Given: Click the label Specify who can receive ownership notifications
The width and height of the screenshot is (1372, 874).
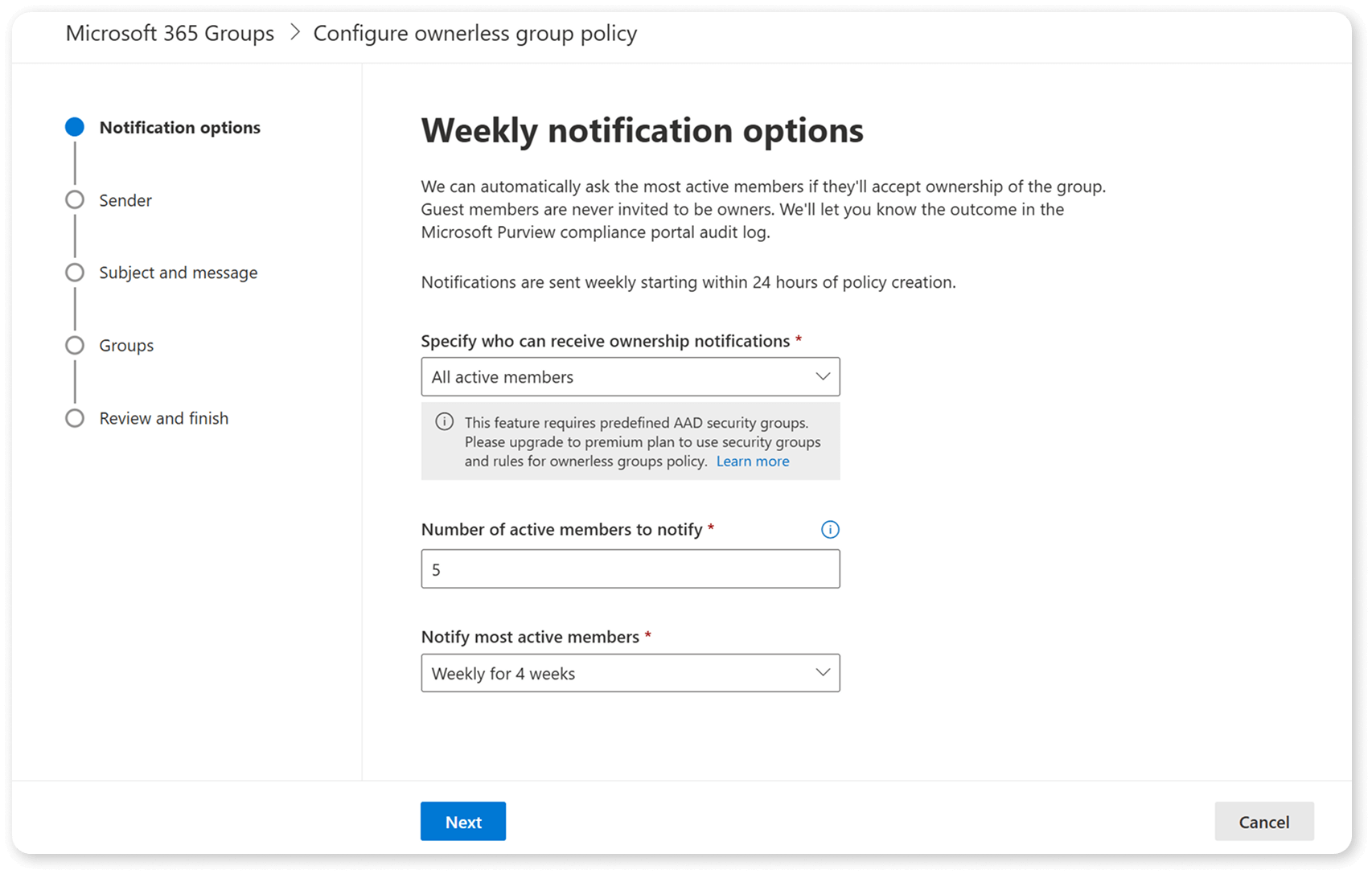Looking at the screenshot, I should point(606,341).
